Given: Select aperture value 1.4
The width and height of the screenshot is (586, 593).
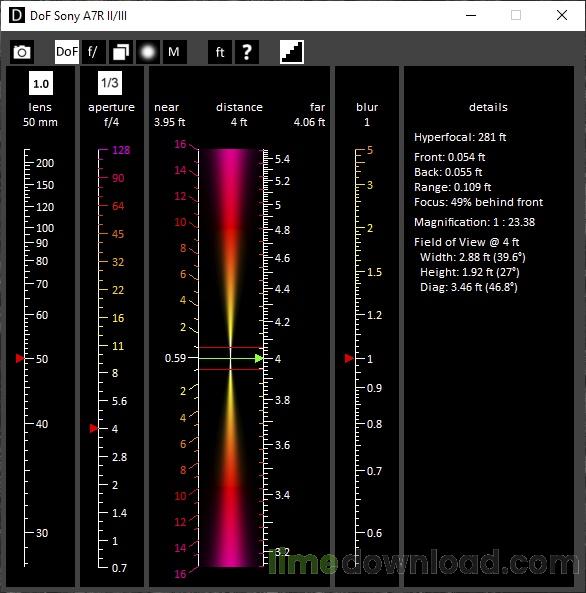Looking at the screenshot, I should [x=119, y=513].
